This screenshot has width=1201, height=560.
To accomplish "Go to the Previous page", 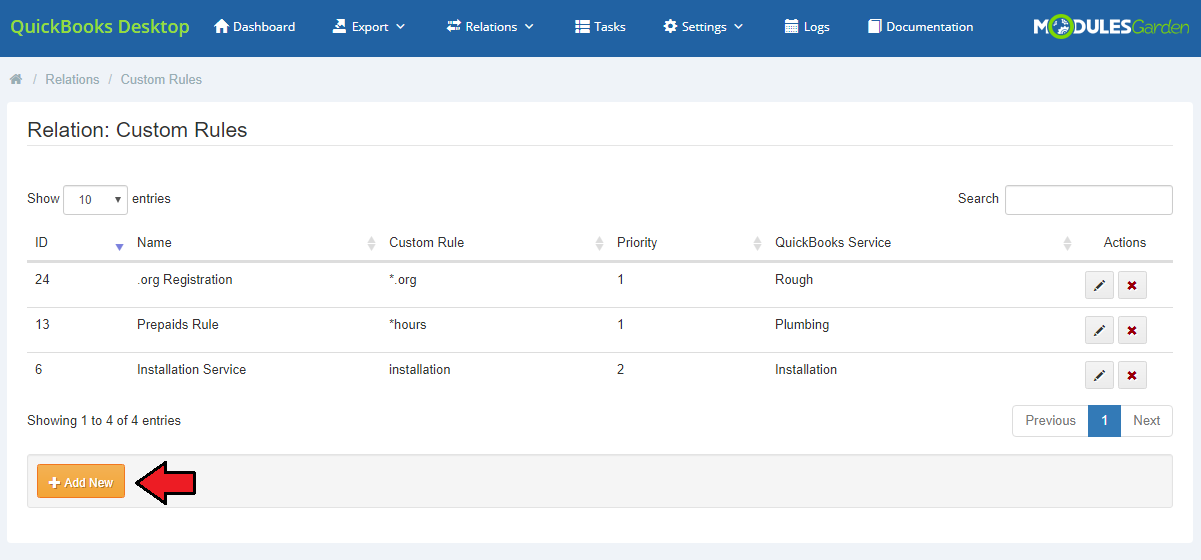I will (x=1050, y=421).
